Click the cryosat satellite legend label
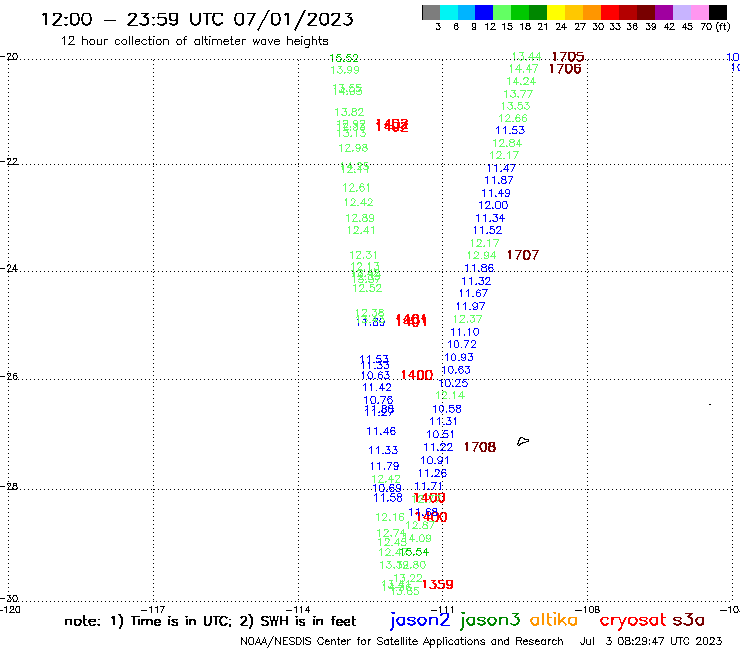The width and height of the screenshot is (740, 650). [x=632, y=621]
